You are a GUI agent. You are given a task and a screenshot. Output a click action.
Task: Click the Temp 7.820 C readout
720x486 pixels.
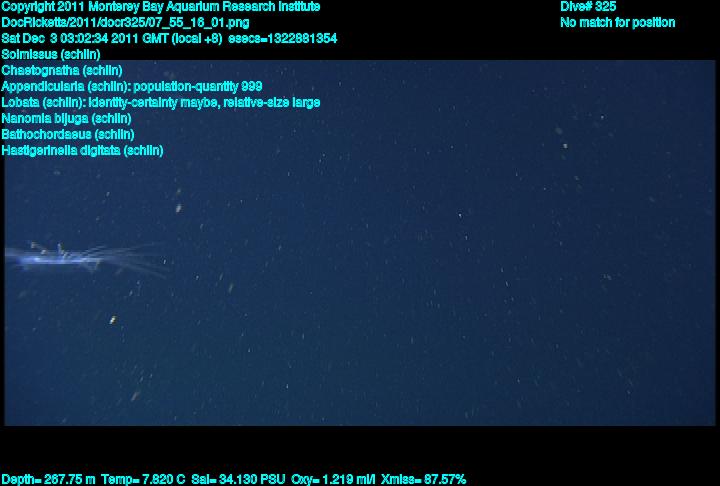[143, 480]
